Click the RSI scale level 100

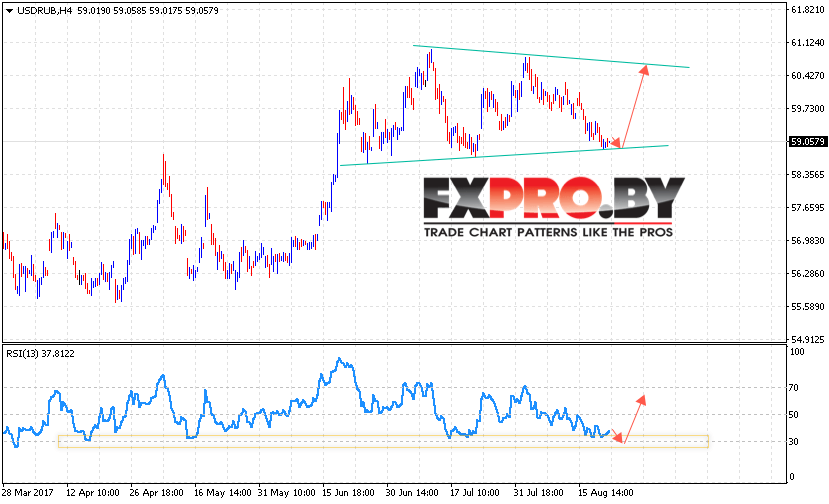tap(797, 352)
